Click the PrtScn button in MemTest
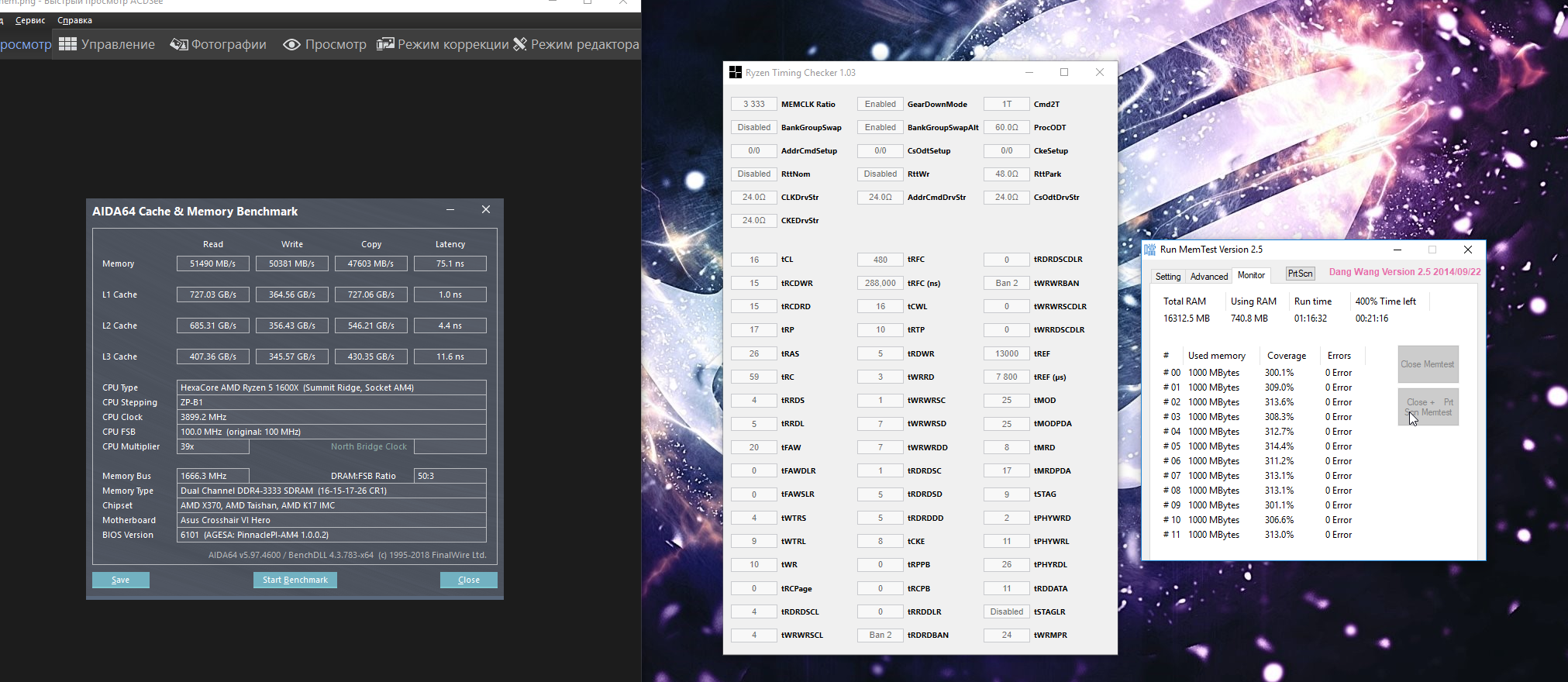This screenshot has width=1568, height=682. [x=1300, y=274]
